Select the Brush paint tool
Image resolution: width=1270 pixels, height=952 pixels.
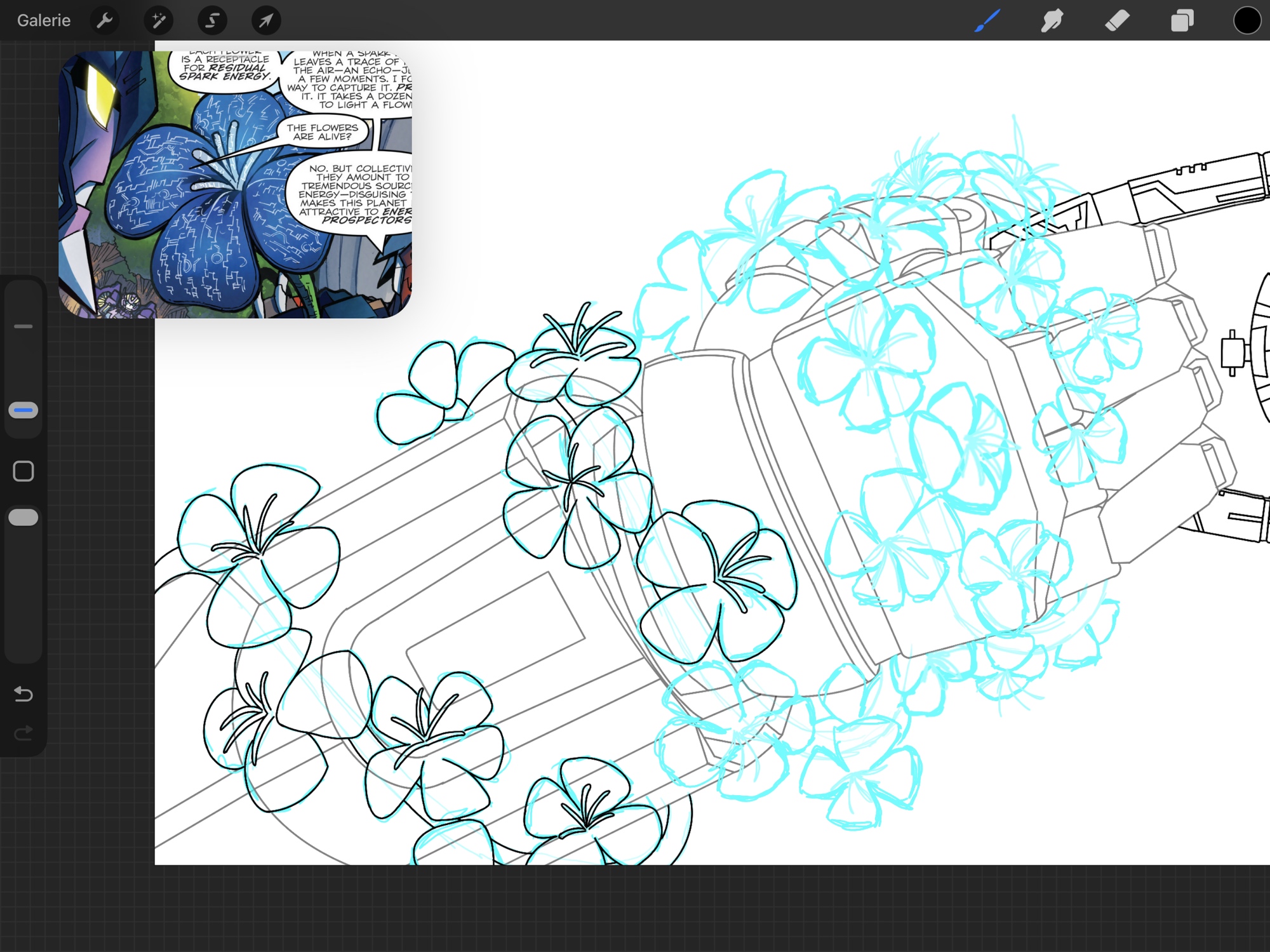pyautogui.click(x=987, y=20)
